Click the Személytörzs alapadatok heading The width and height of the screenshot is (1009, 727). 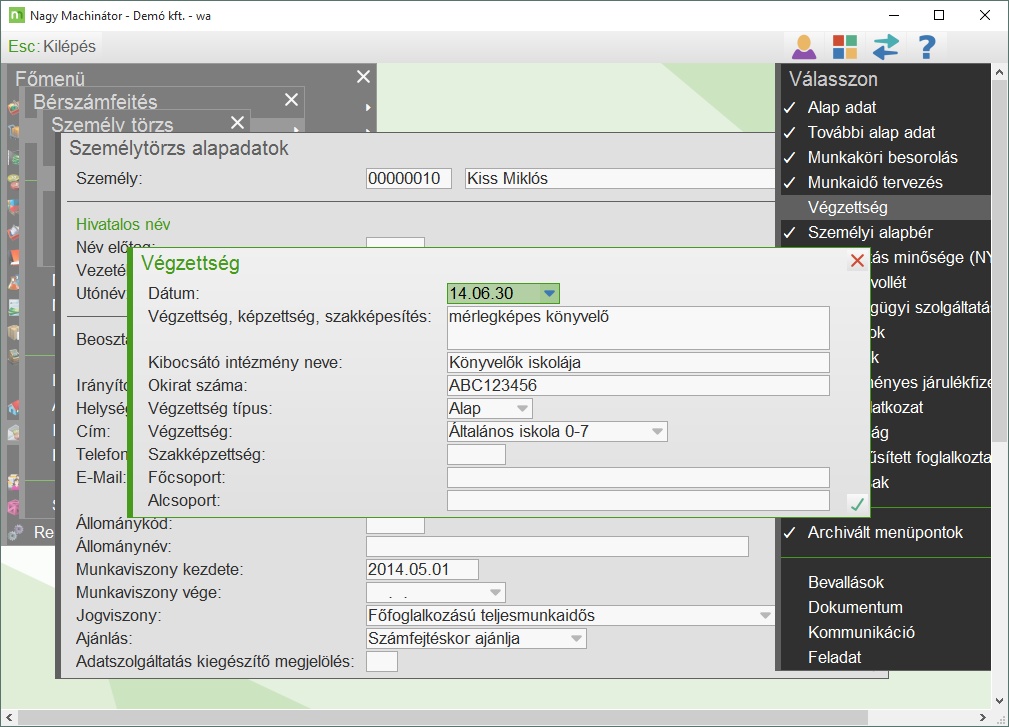tap(179, 148)
